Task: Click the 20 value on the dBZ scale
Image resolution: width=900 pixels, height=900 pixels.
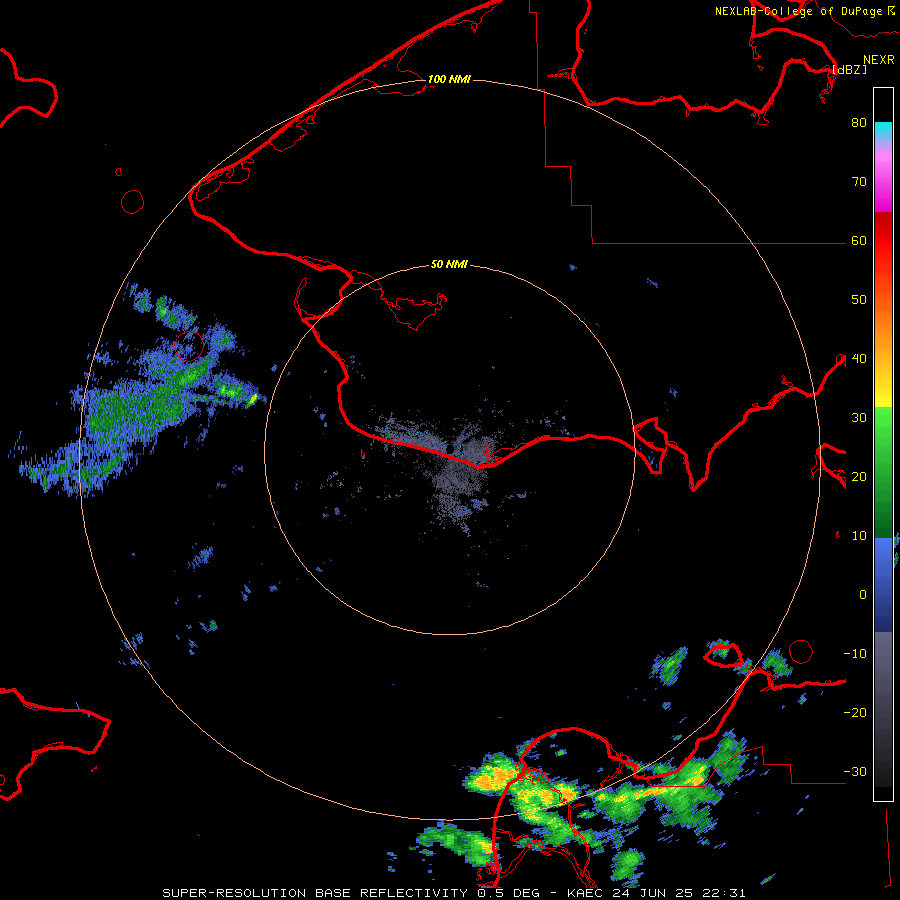Action: (x=859, y=476)
